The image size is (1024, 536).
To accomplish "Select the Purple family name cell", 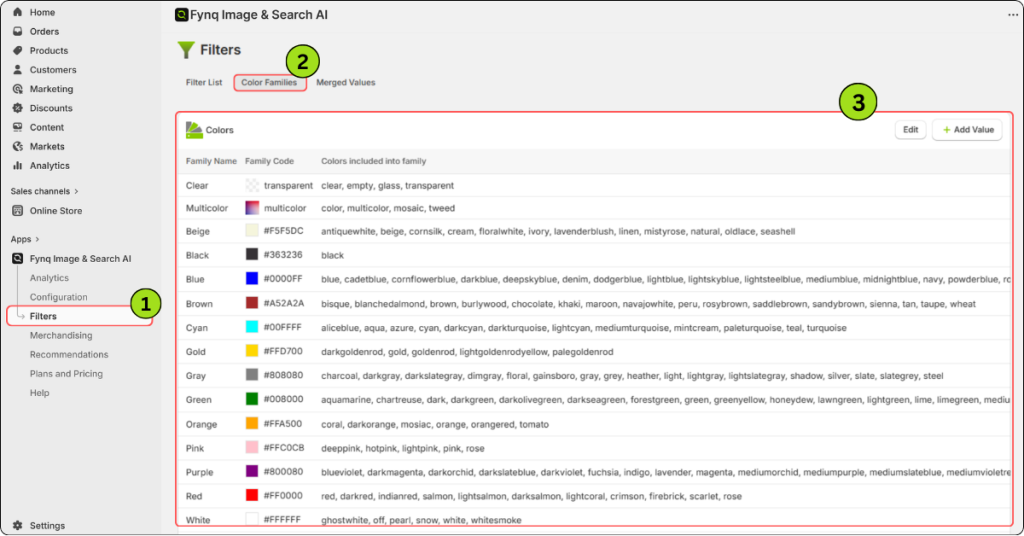I will (x=199, y=472).
